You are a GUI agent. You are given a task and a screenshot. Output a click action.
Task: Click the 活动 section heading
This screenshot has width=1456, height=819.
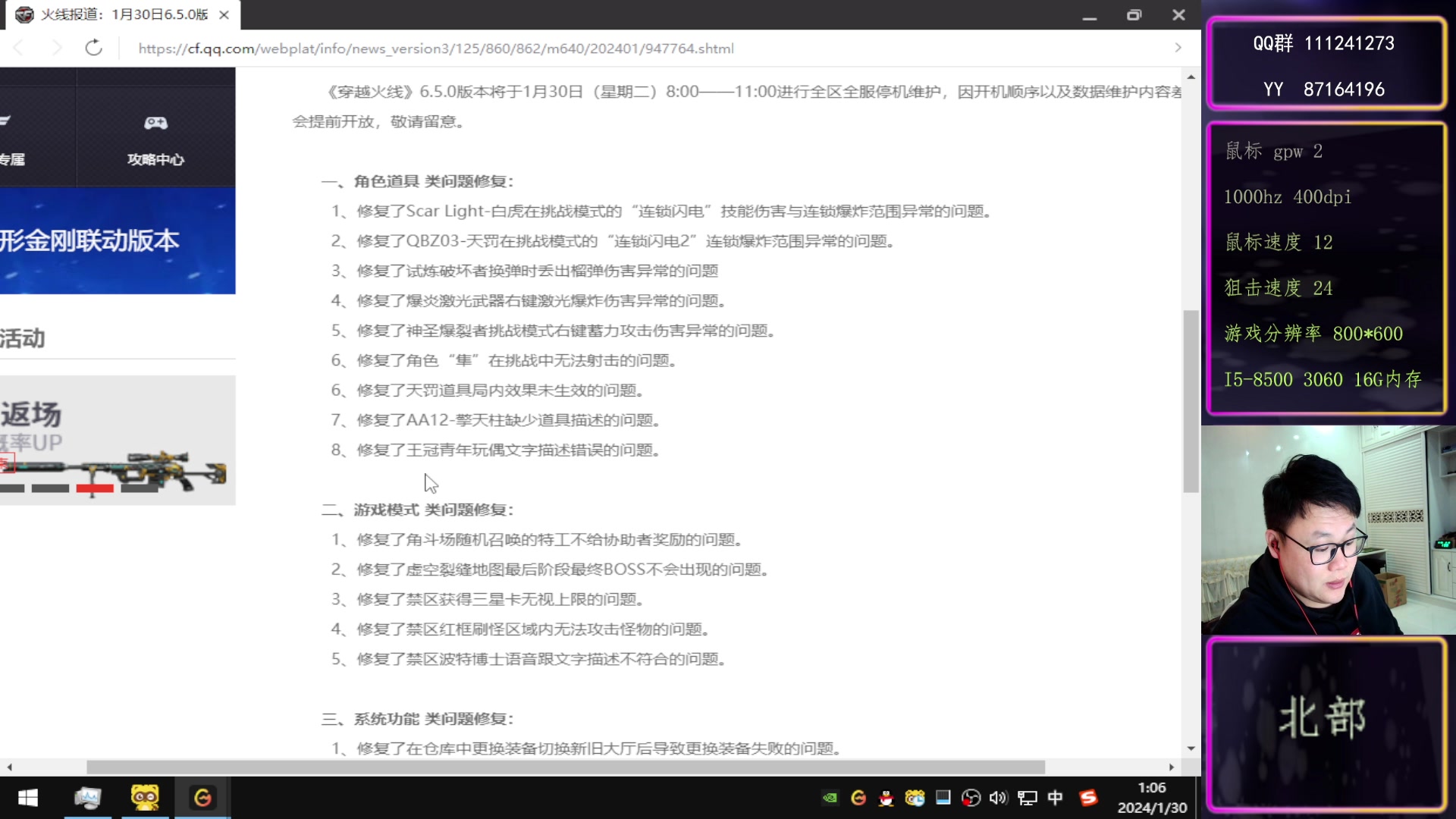(23, 338)
